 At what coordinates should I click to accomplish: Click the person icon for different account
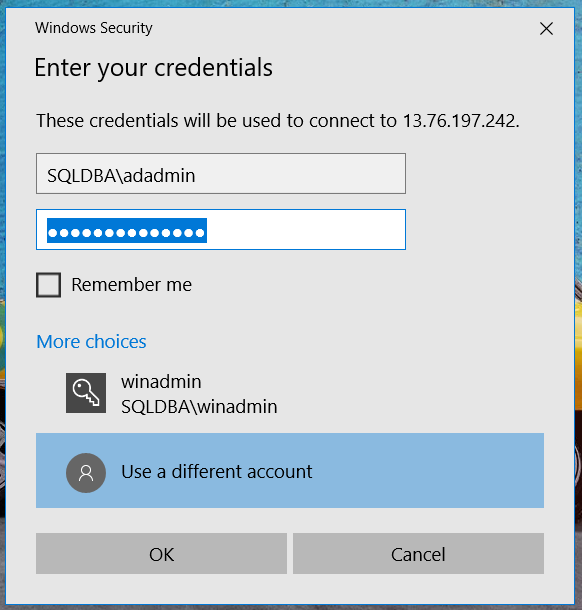[x=86, y=473]
